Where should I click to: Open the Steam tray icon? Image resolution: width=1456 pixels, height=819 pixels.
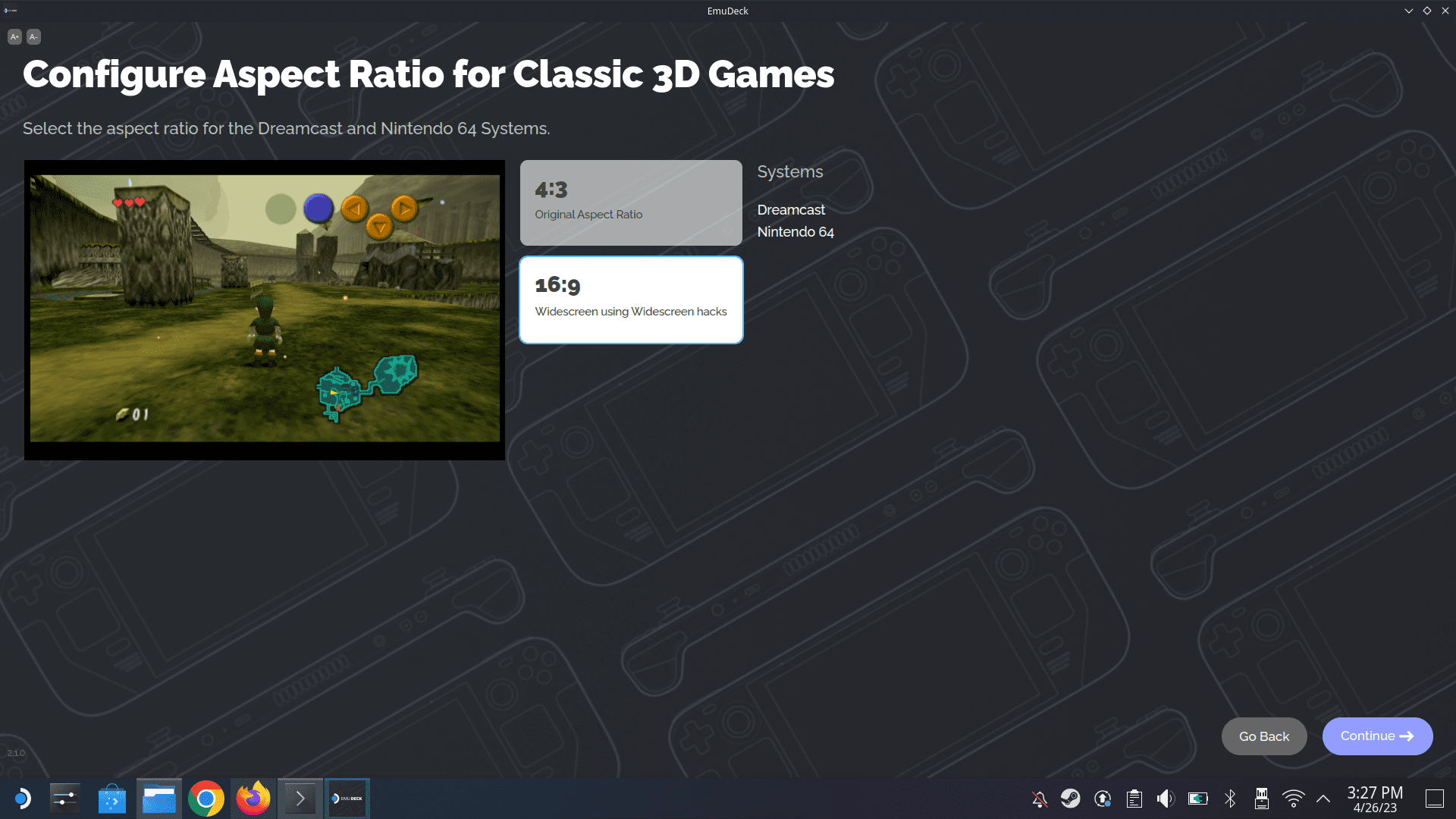(x=1071, y=799)
